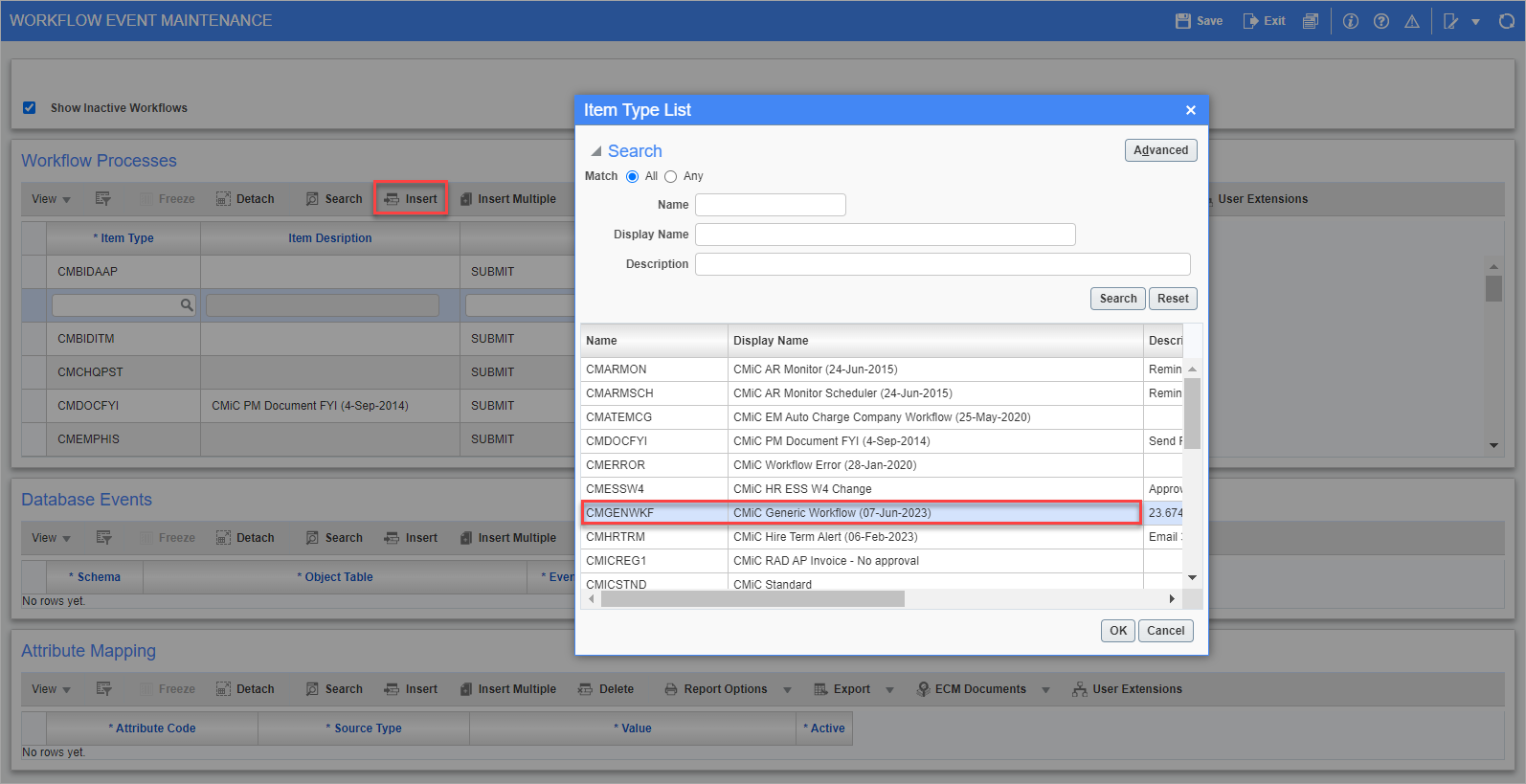Click Export in Attribute Mapping toolbar
1526x784 pixels.
point(842,689)
